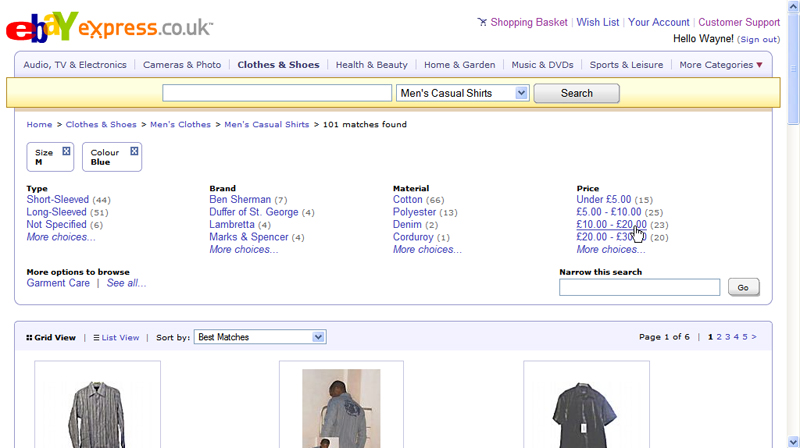Go to next results page arrow
Viewport: 800px width, 448px height.
click(x=754, y=337)
